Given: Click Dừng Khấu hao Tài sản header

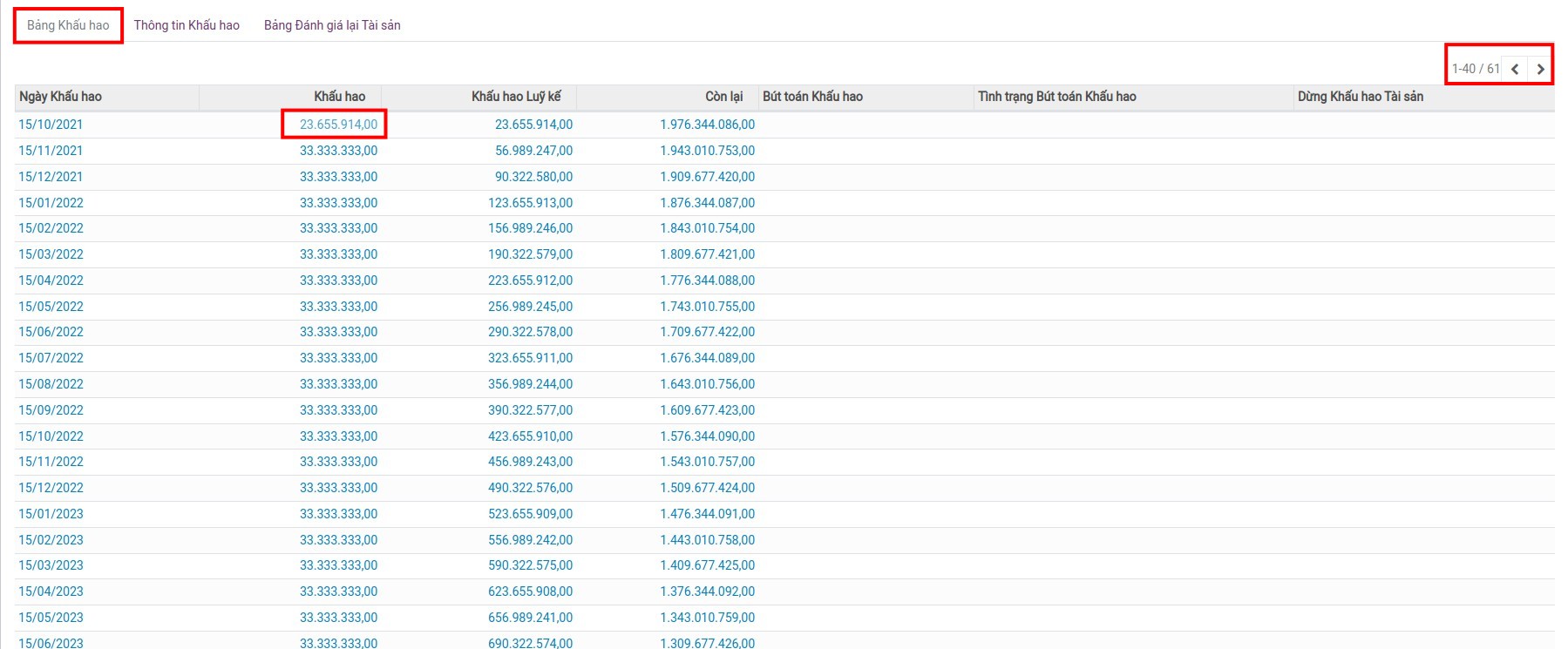Looking at the screenshot, I should click(x=1360, y=97).
